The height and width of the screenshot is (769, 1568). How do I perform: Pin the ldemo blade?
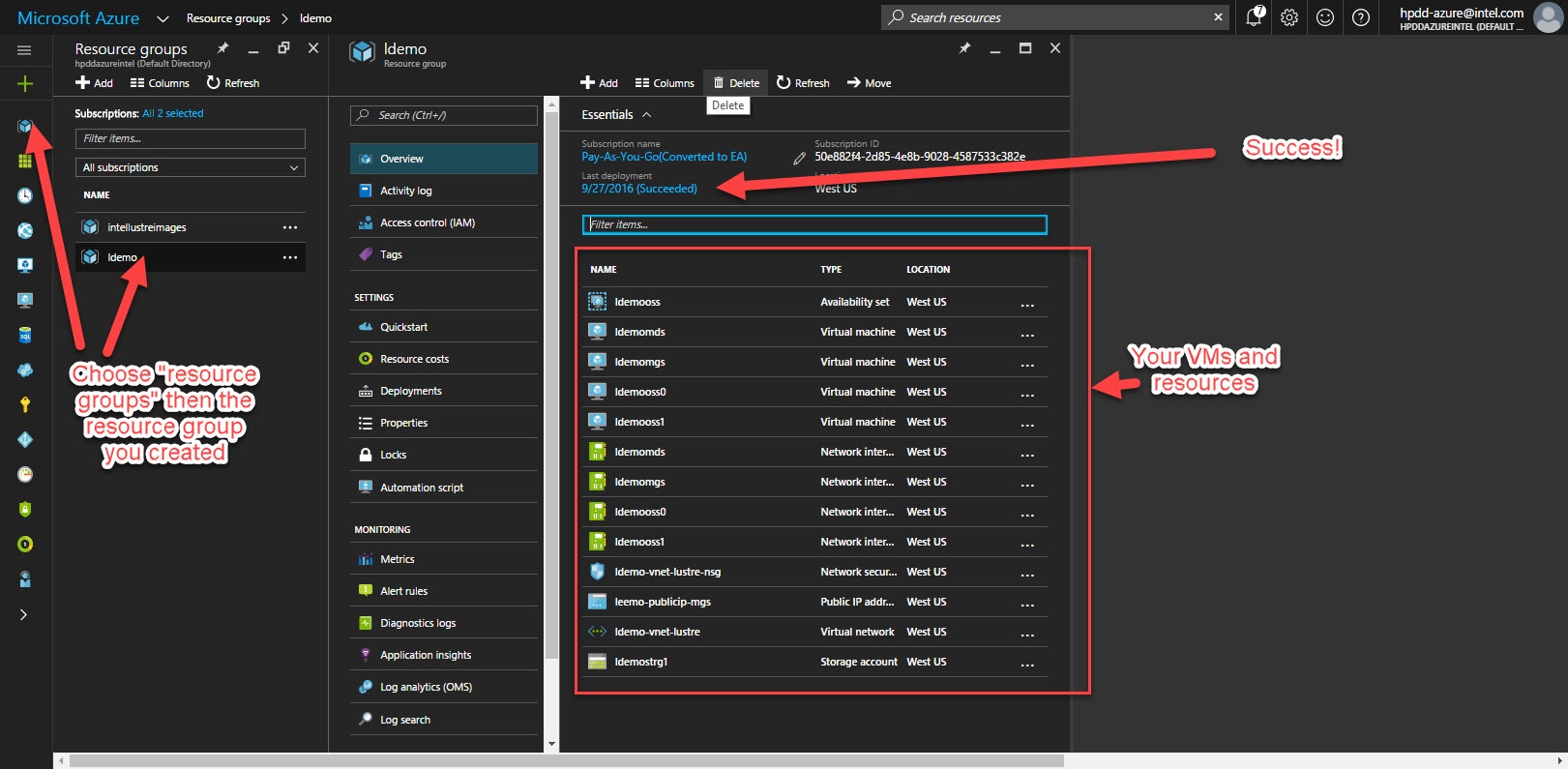point(964,48)
